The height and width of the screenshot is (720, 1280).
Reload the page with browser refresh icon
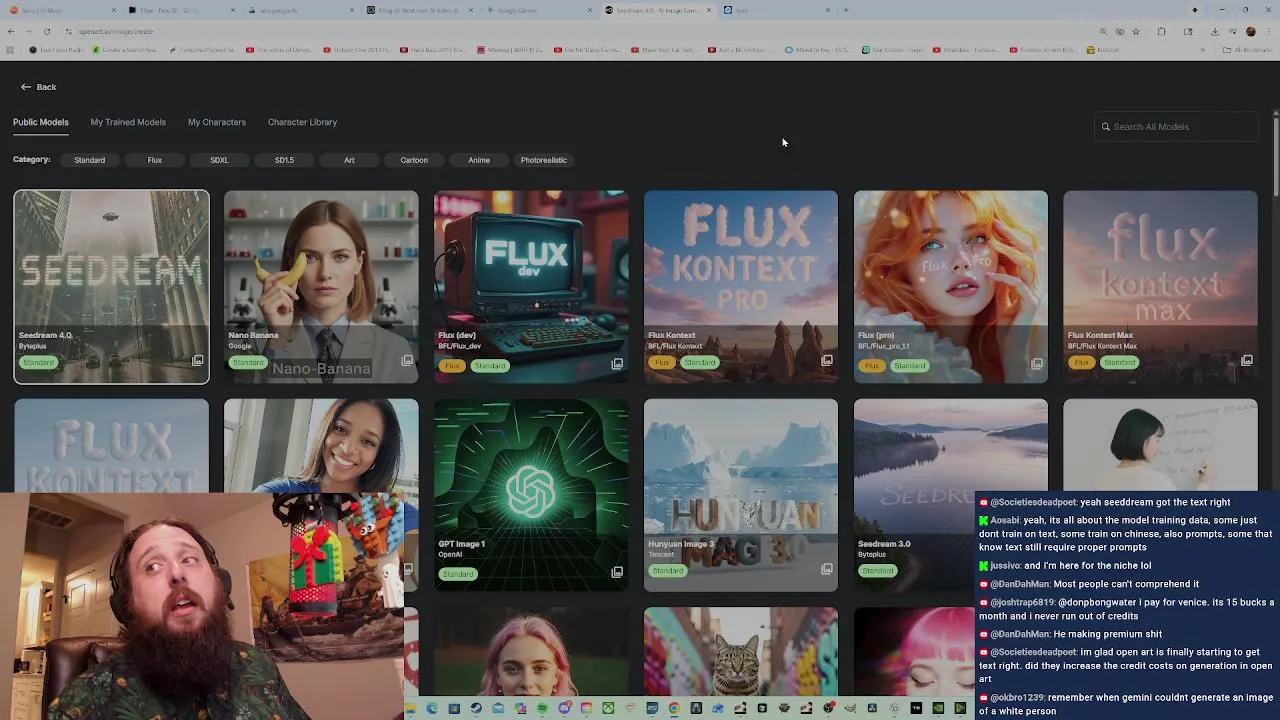point(46,31)
